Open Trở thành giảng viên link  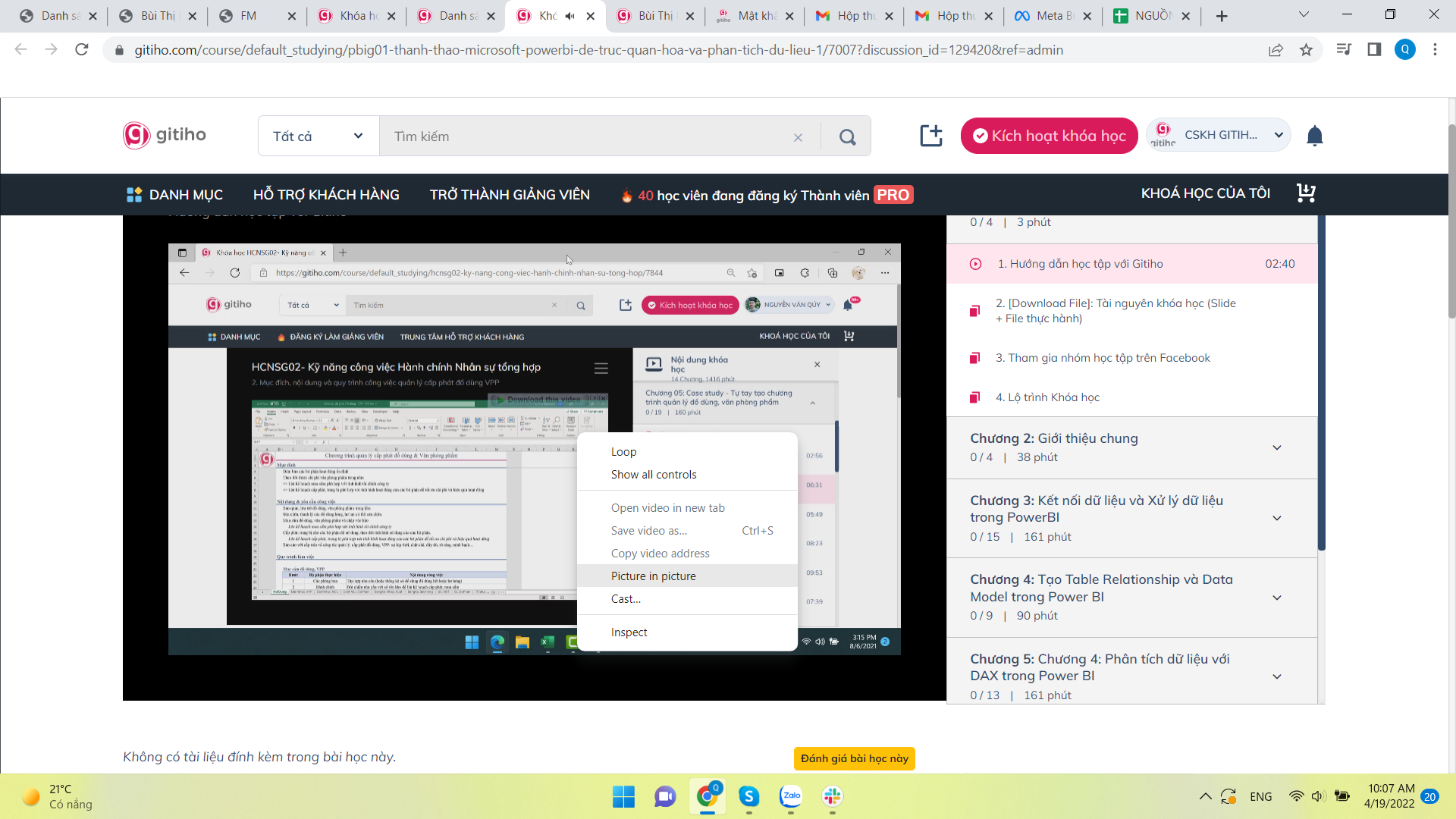(x=510, y=195)
